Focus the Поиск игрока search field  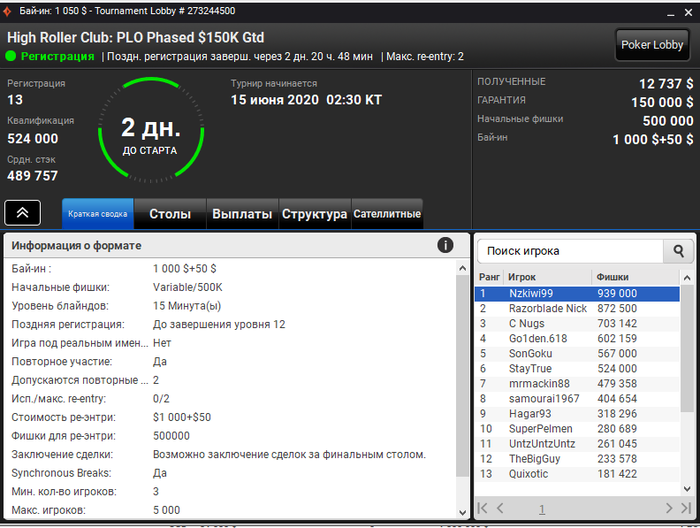(571, 251)
